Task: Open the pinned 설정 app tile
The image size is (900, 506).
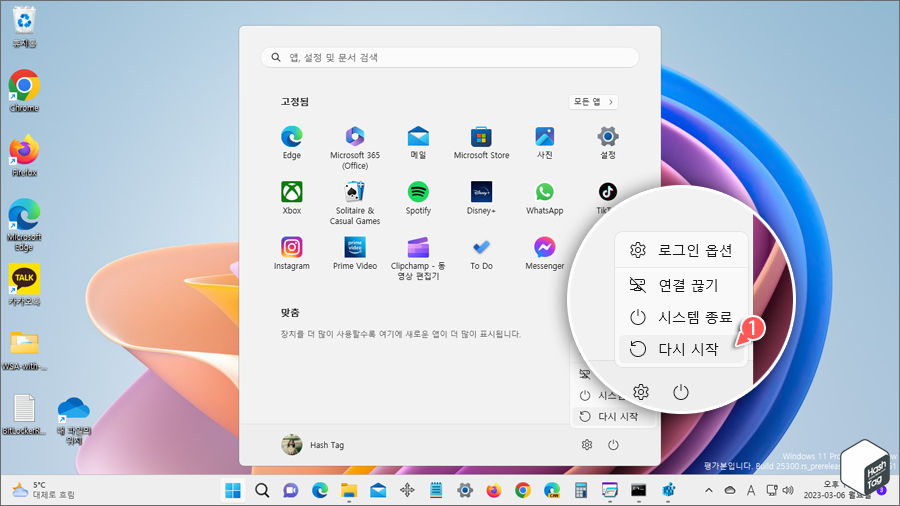Action: (x=607, y=143)
